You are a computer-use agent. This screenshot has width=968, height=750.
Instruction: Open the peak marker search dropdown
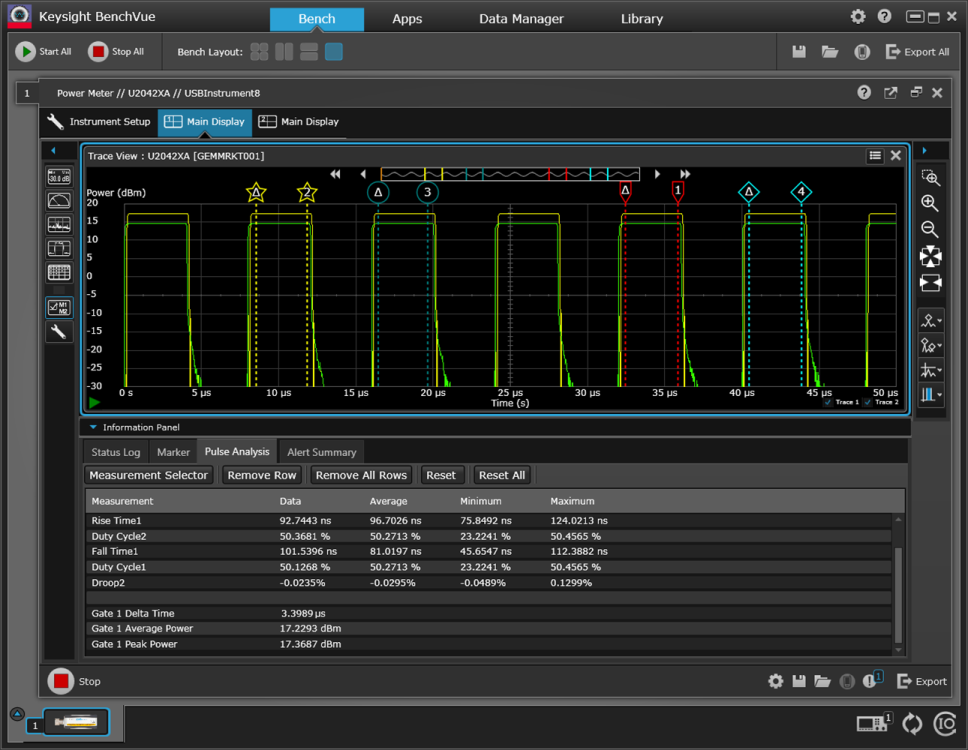tap(930, 322)
